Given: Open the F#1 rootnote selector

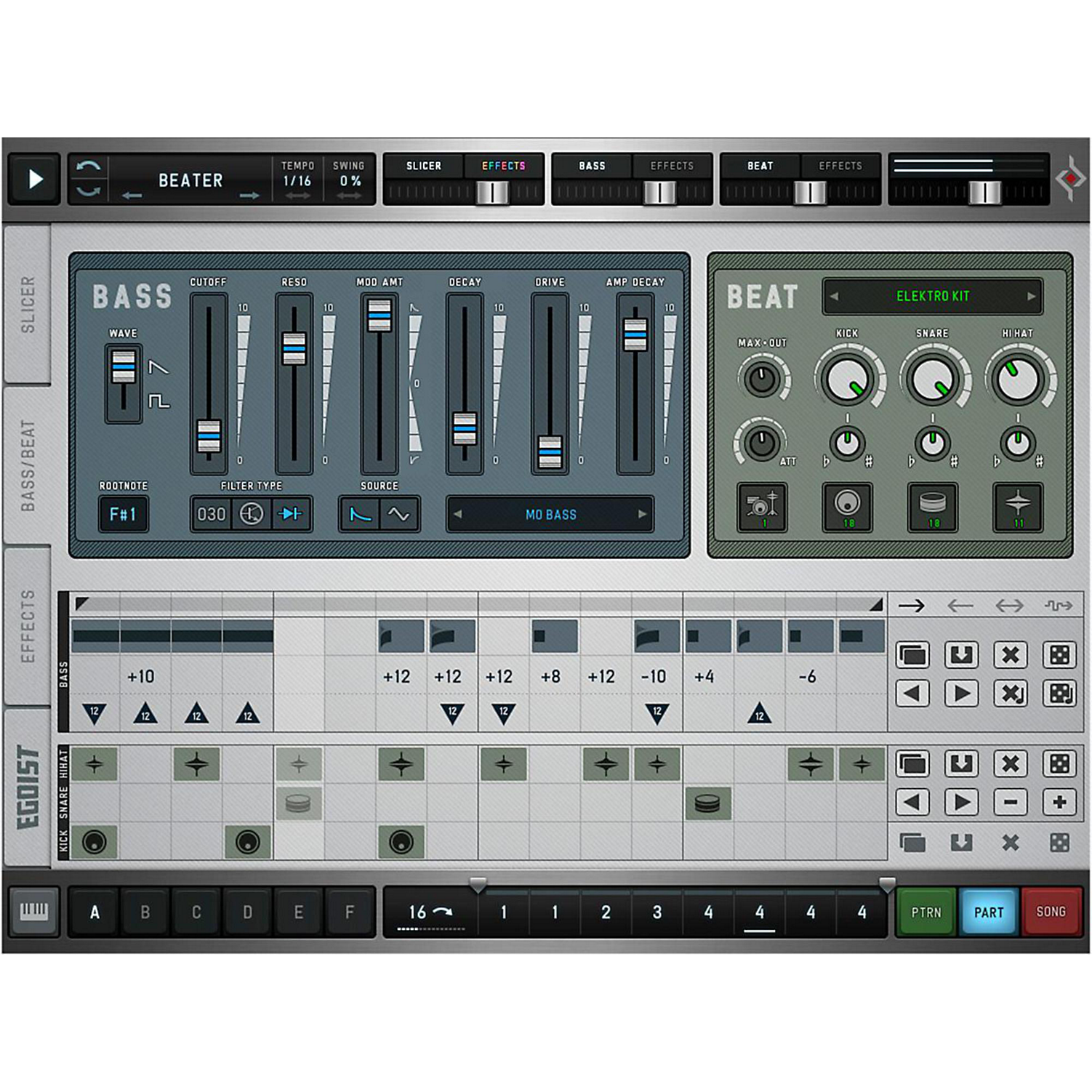Looking at the screenshot, I should pyautogui.click(x=123, y=514).
